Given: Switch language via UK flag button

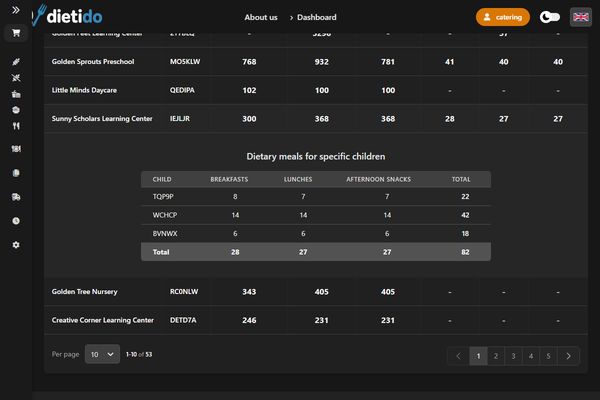Looking at the screenshot, I should (x=580, y=17).
